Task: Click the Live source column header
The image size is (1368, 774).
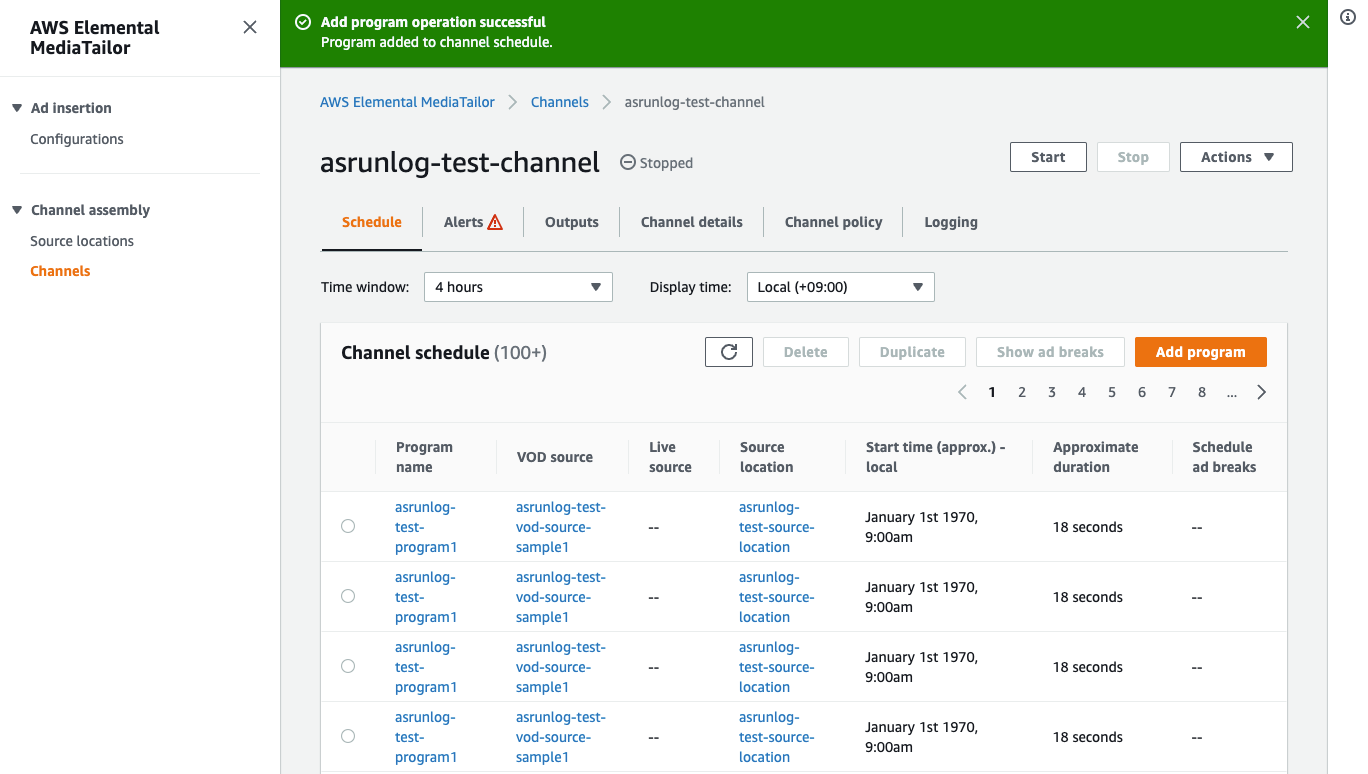Action: point(670,457)
